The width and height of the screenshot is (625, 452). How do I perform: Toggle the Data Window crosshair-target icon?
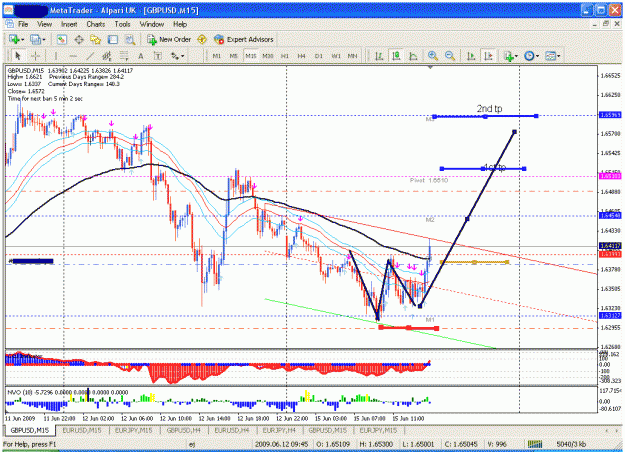coord(79,39)
